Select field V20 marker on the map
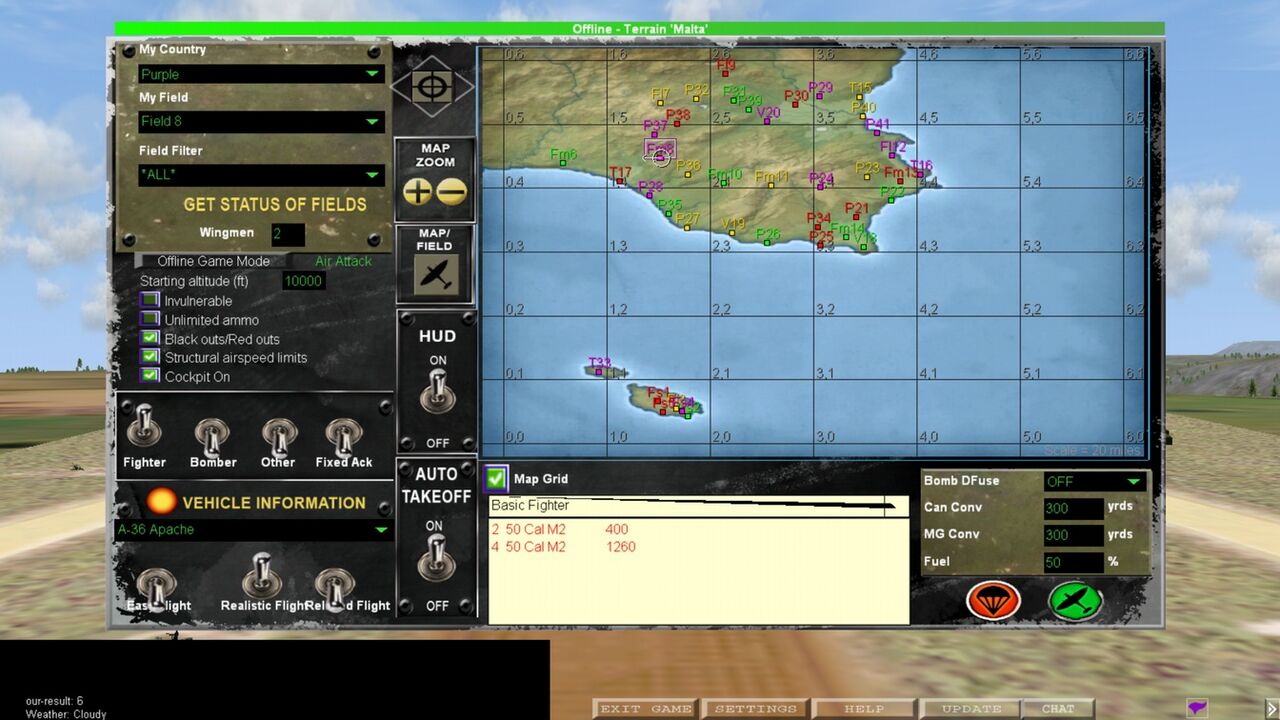The height and width of the screenshot is (720, 1280). (x=766, y=122)
